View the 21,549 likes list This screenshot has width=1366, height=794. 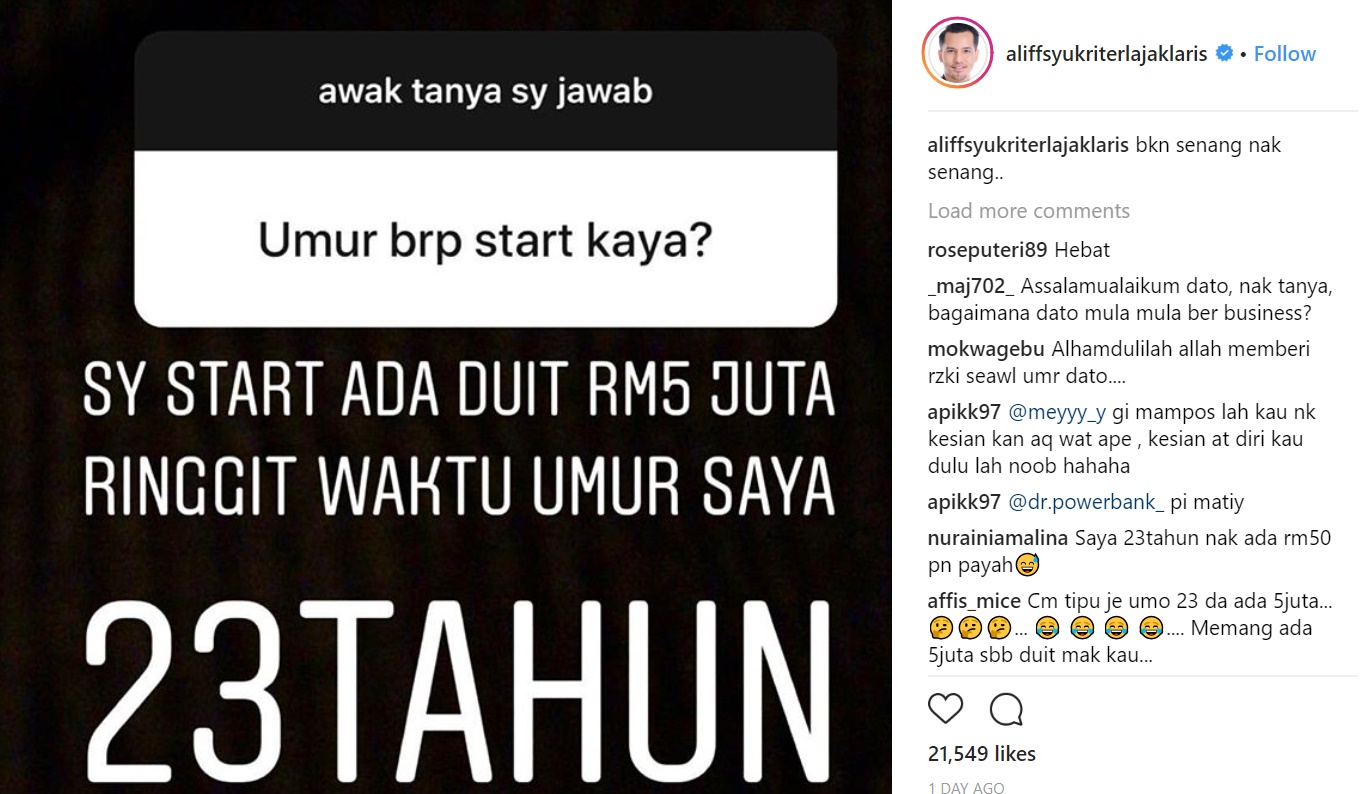[982, 754]
